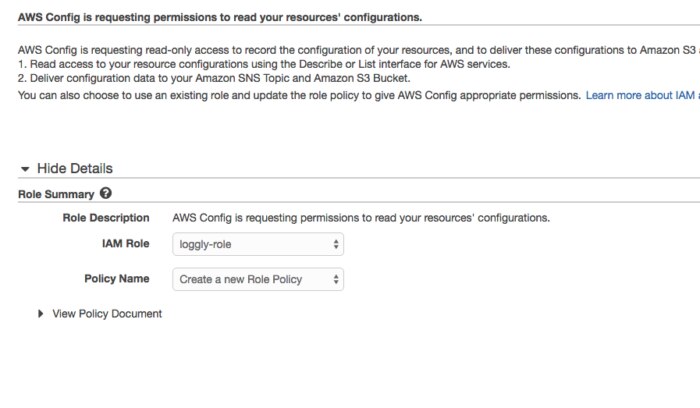Click the IAM Role field label
The width and height of the screenshot is (700, 408).
coord(125,244)
